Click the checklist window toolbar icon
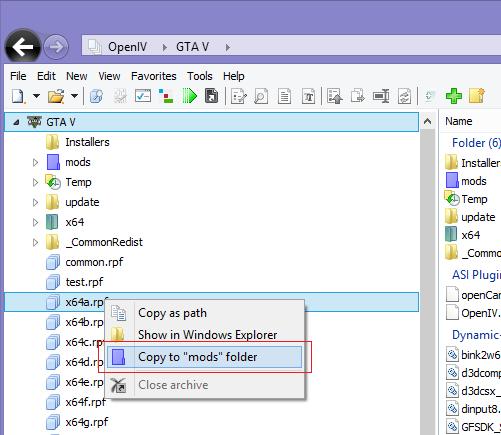501x435 pixels. (143, 96)
